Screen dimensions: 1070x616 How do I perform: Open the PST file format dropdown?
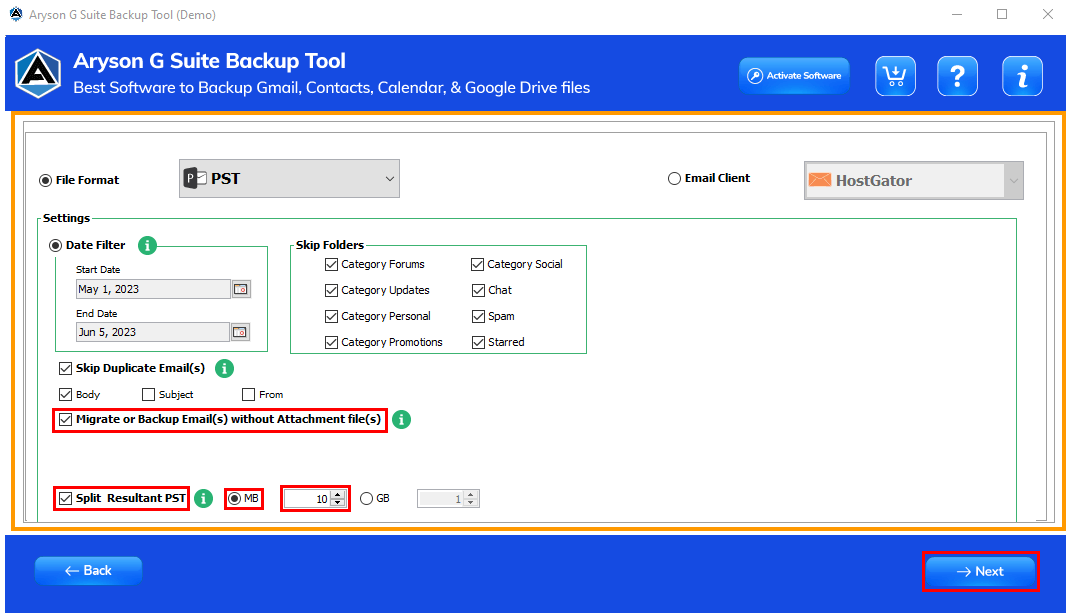pos(289,179)
